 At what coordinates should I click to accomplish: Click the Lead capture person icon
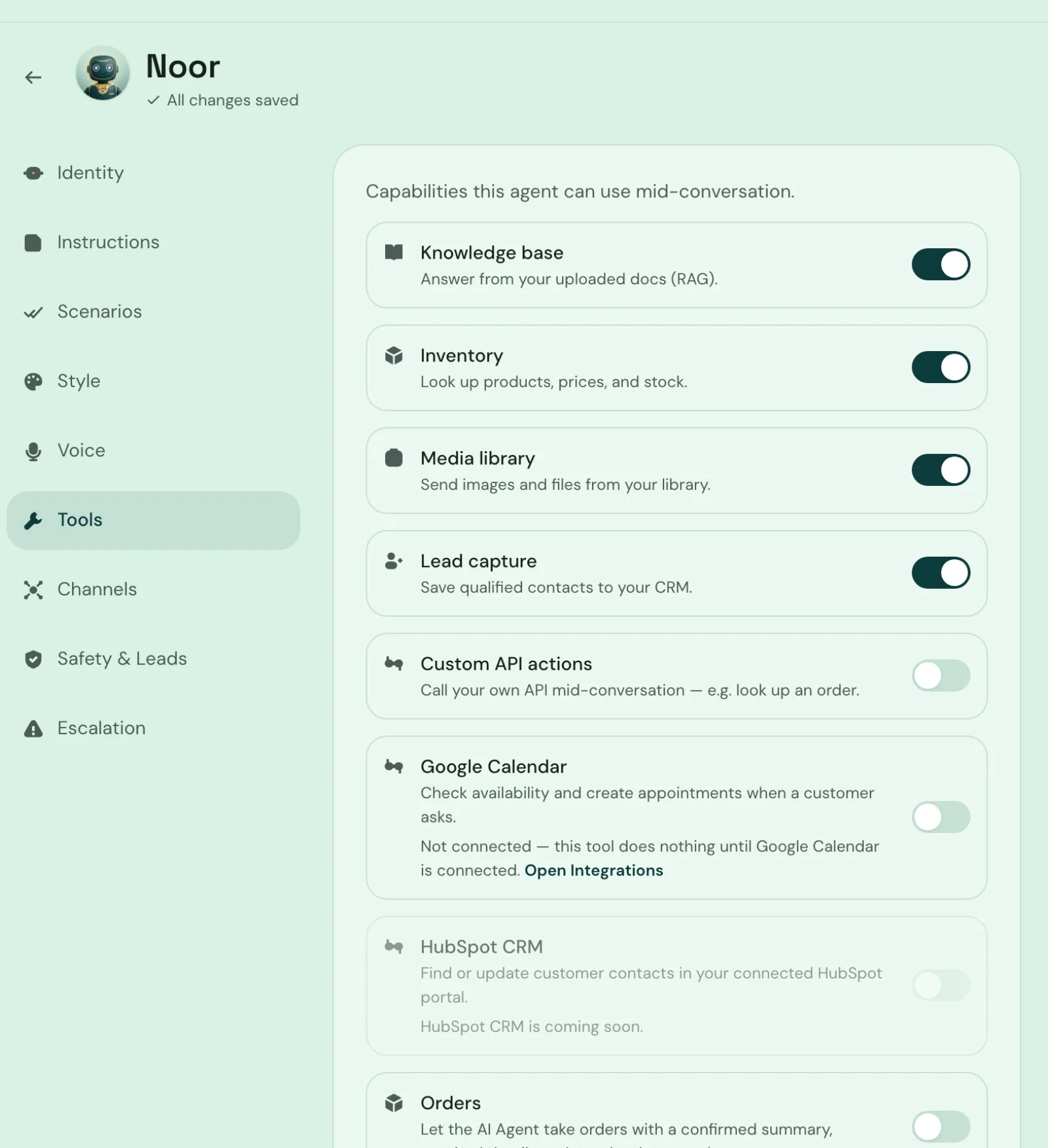(394, 561)
